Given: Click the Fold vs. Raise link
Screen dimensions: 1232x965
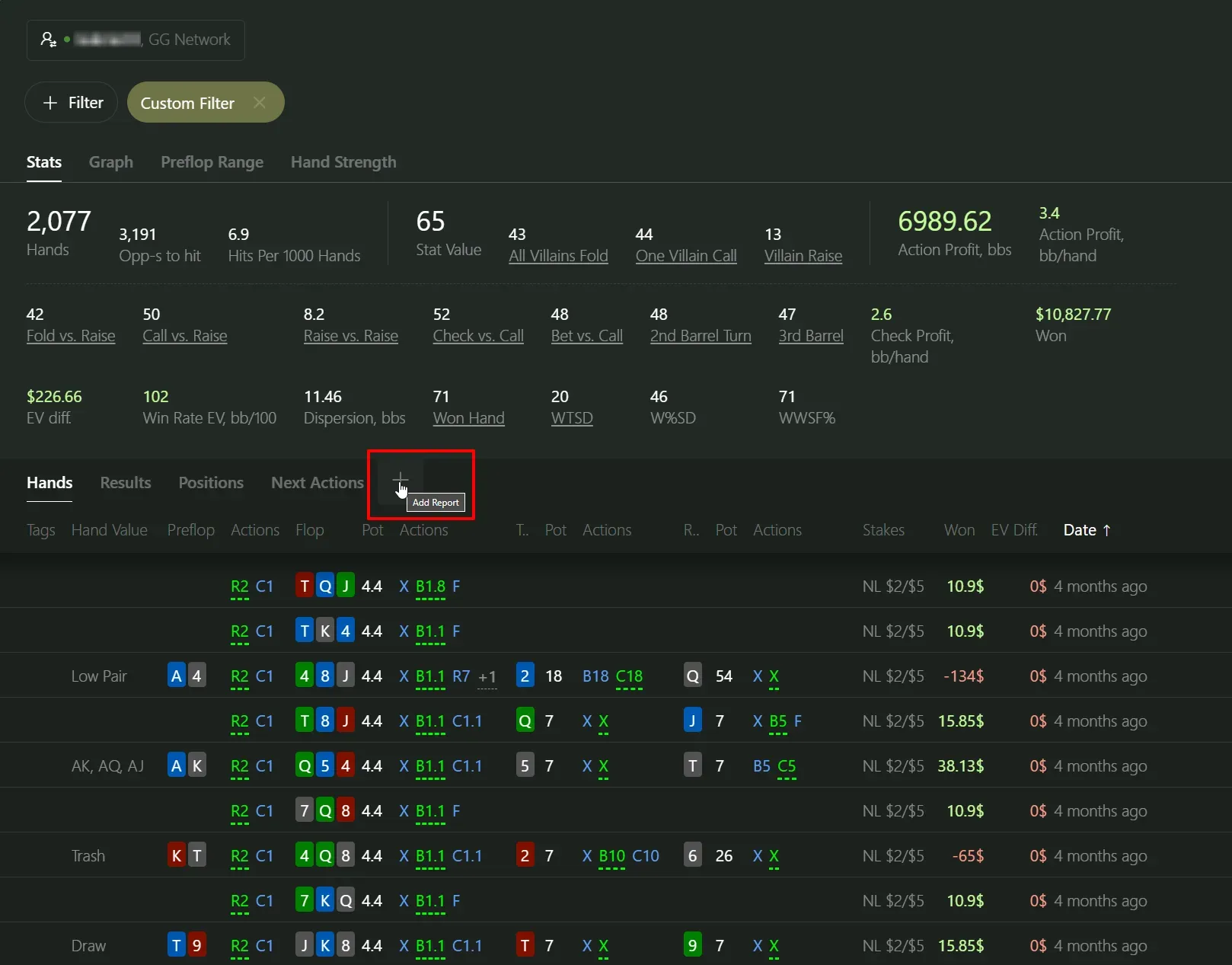Looking at the screenshot, I should (x=71, y=336).
